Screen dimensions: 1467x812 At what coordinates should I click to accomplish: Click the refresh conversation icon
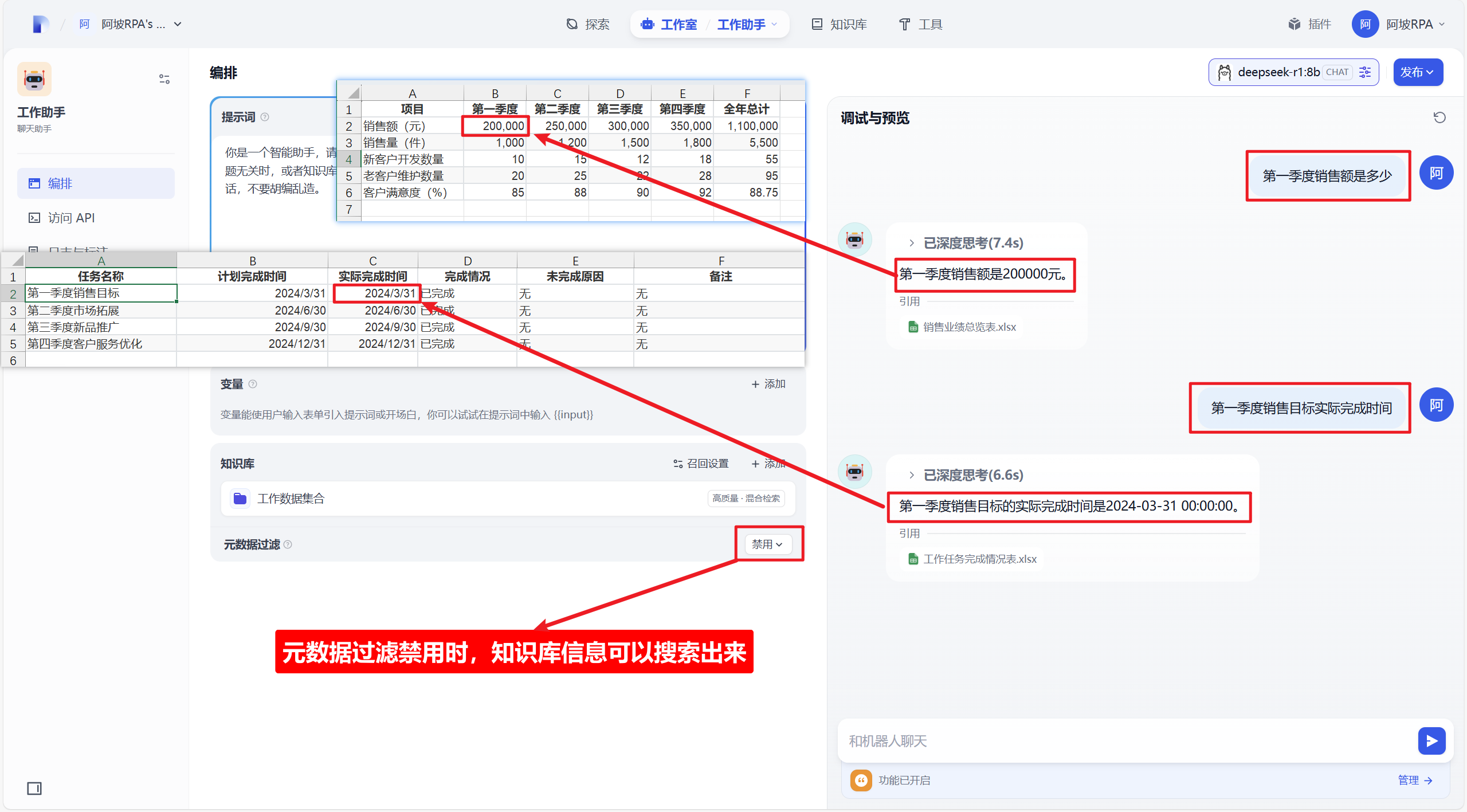[x=1439, y=117]
